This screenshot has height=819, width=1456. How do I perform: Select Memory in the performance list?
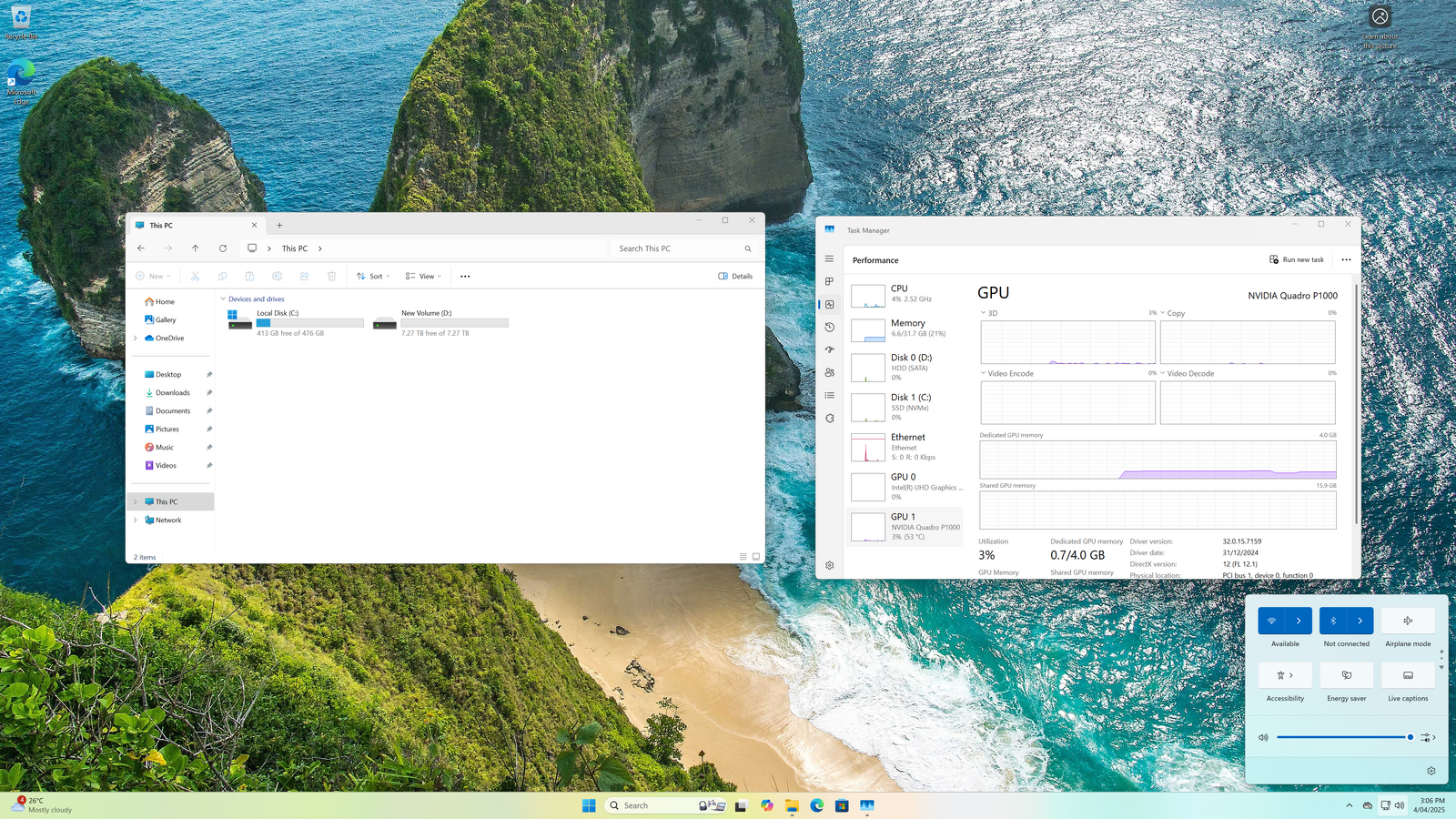pos(905,328)
